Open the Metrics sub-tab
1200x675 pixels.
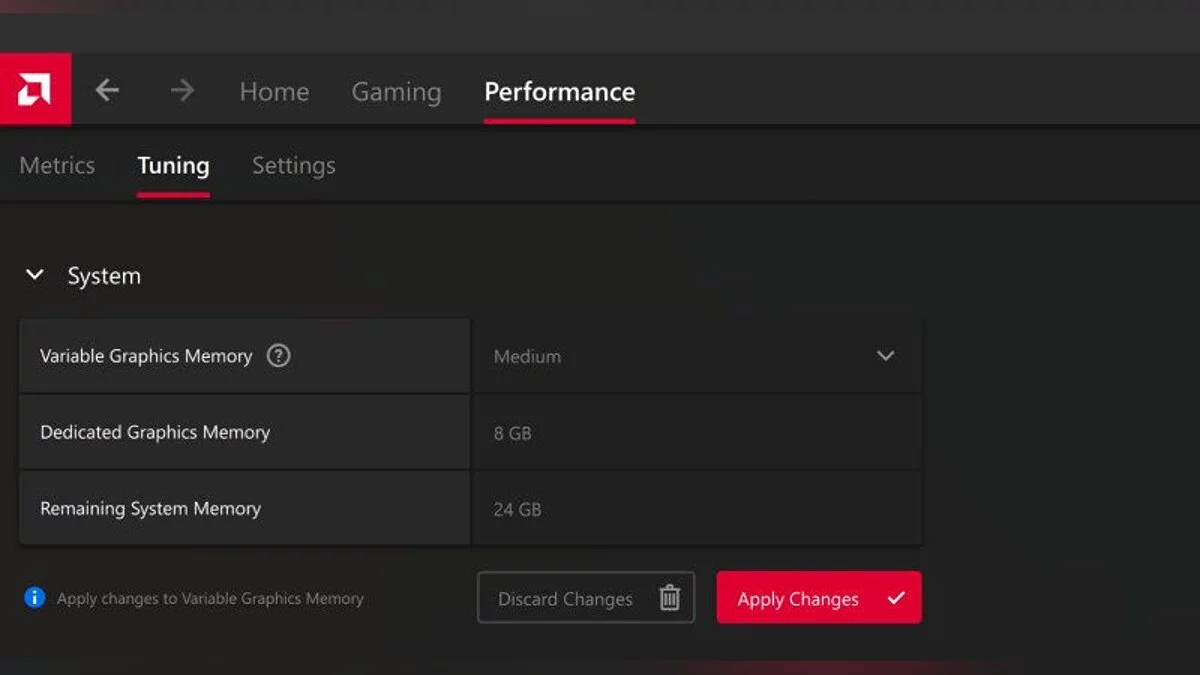point(57,166)
